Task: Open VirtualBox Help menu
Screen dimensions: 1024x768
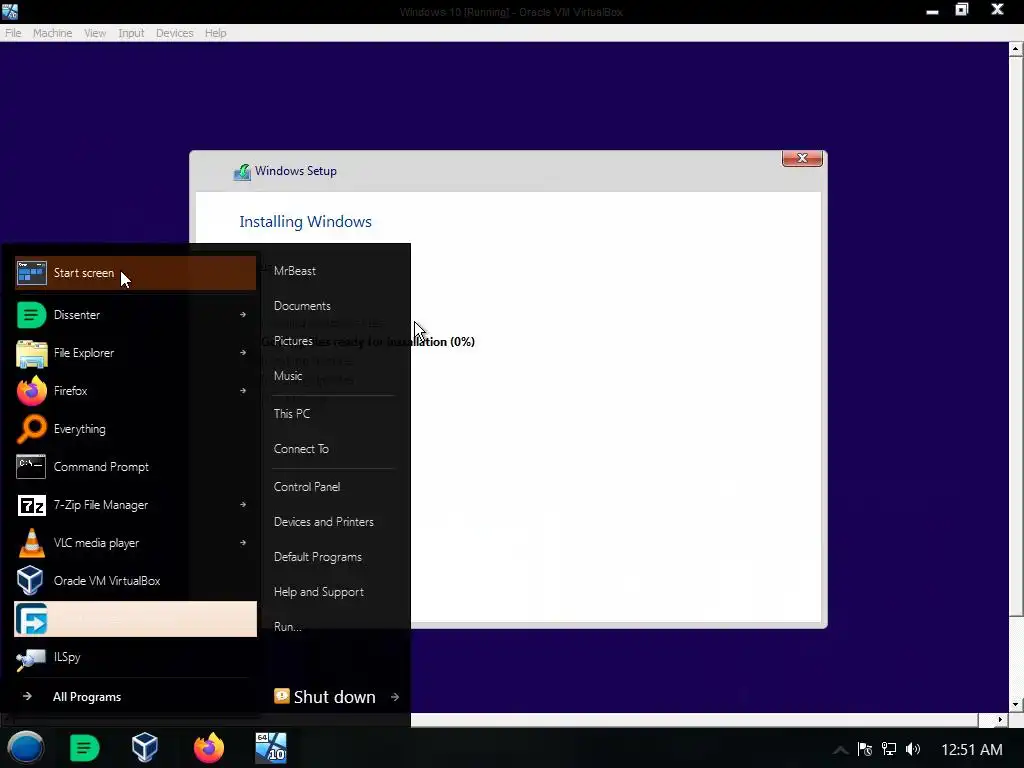Action: coord(216,33)
